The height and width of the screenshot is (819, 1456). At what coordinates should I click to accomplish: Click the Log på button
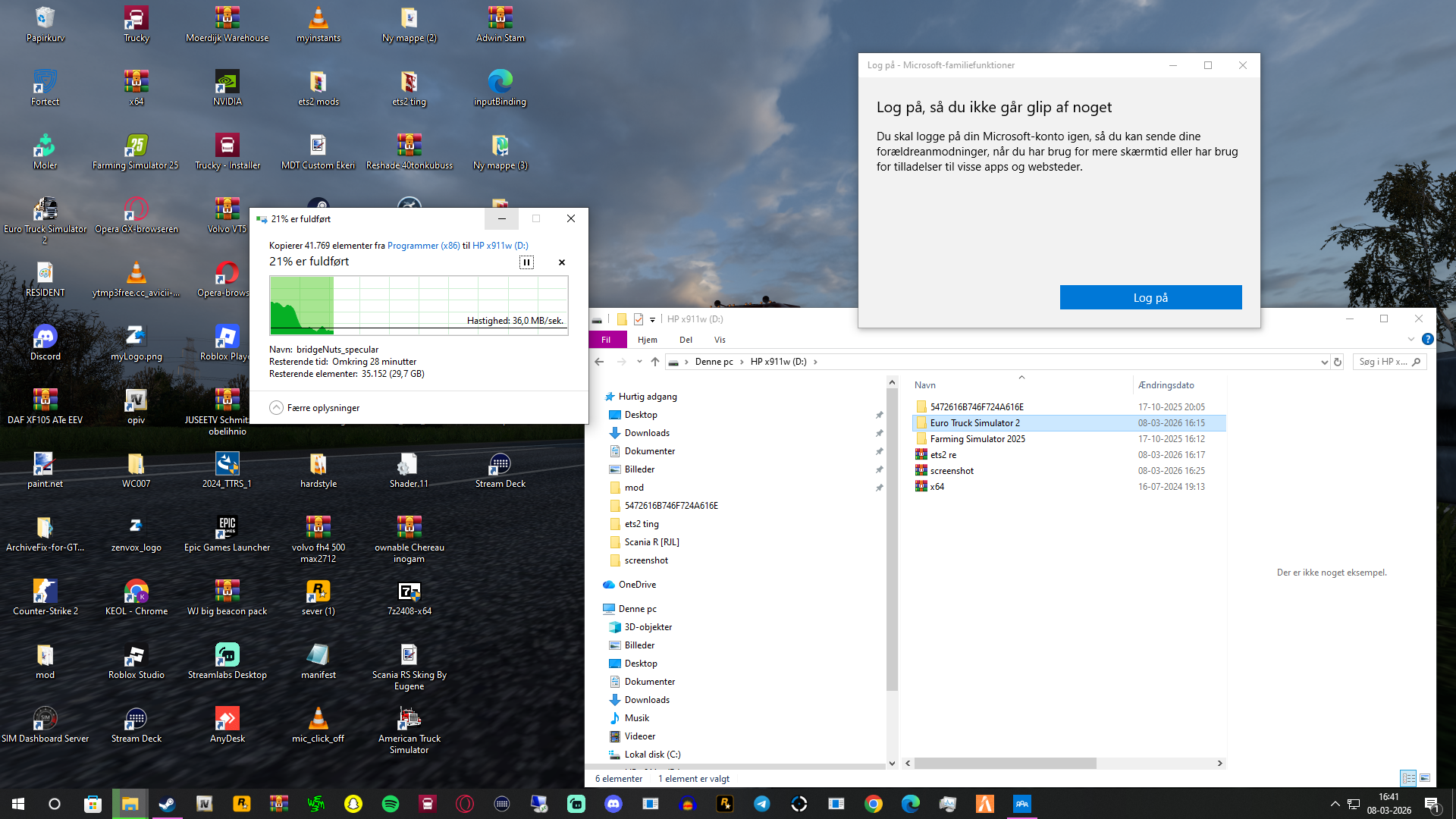(1150, 297)
